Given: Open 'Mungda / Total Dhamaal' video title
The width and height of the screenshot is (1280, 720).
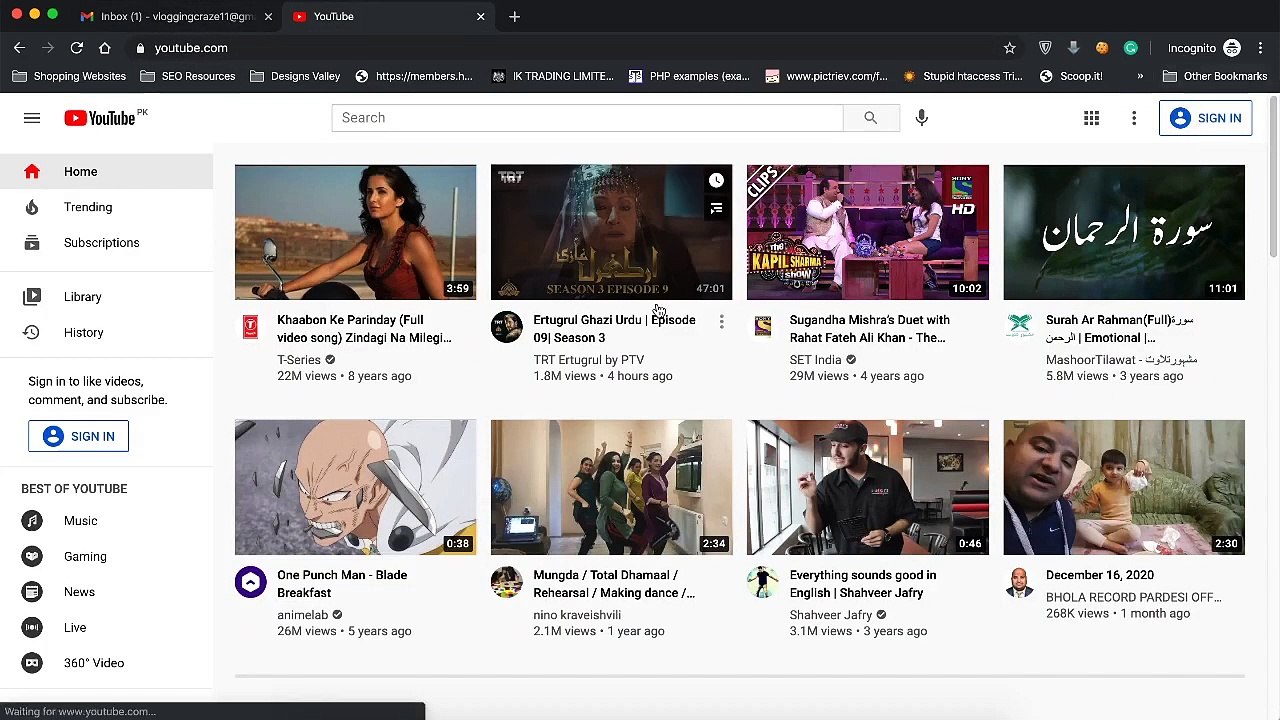Looking at the screenshot, I should point(614,584).
